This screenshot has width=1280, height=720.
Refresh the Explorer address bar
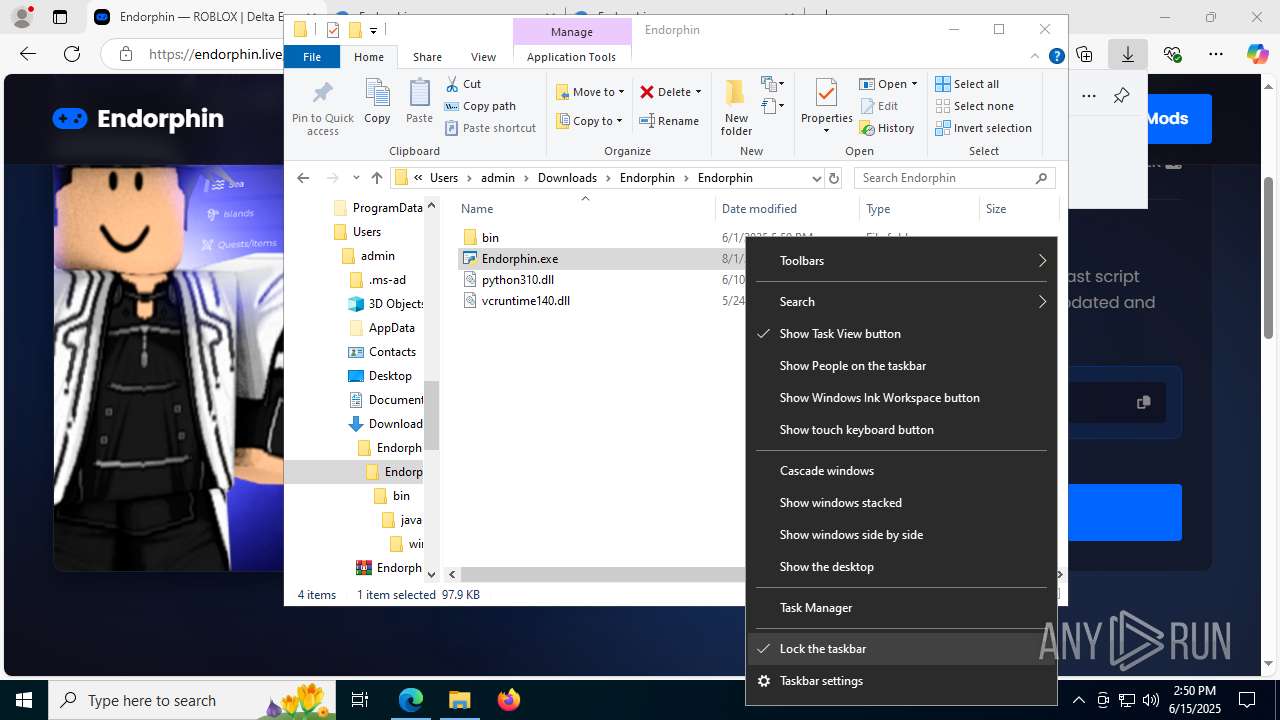[835, 178]
